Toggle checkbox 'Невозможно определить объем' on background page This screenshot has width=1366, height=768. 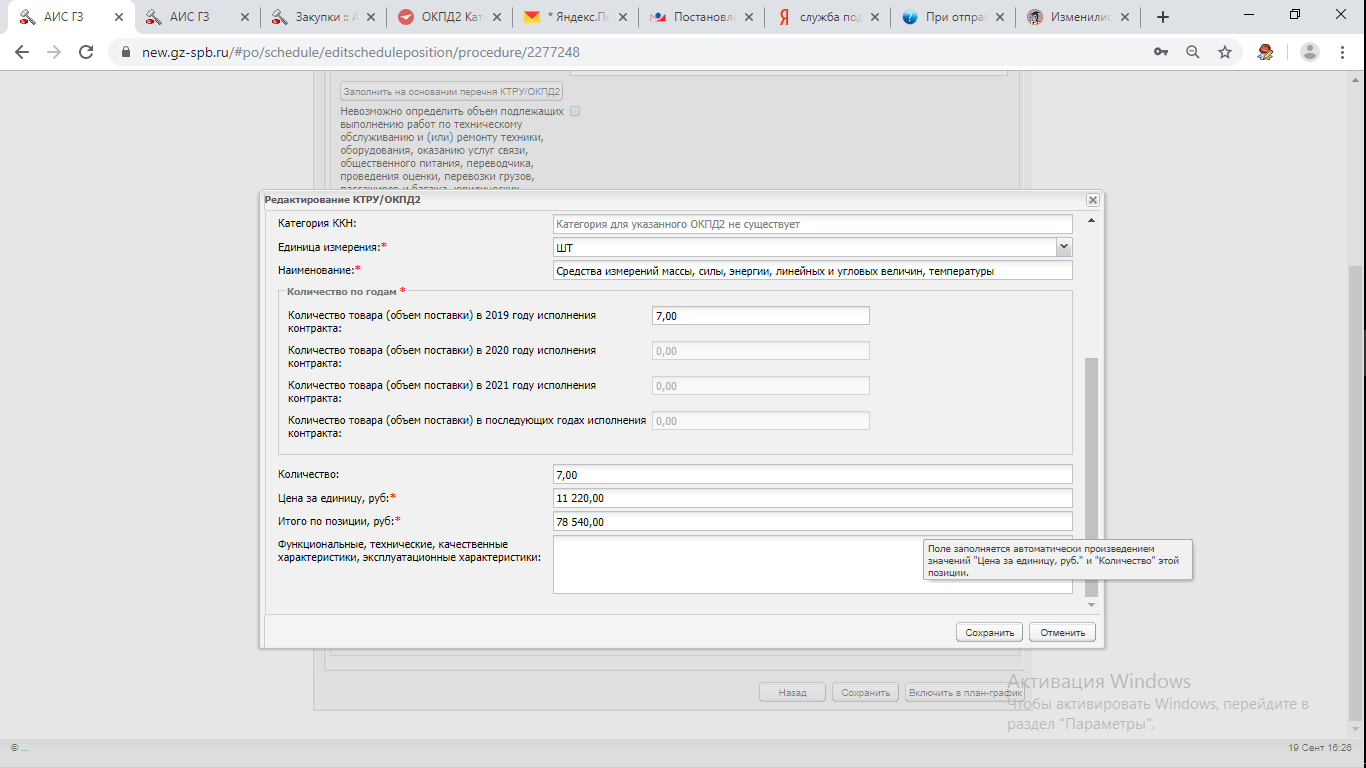pos(575,111)
